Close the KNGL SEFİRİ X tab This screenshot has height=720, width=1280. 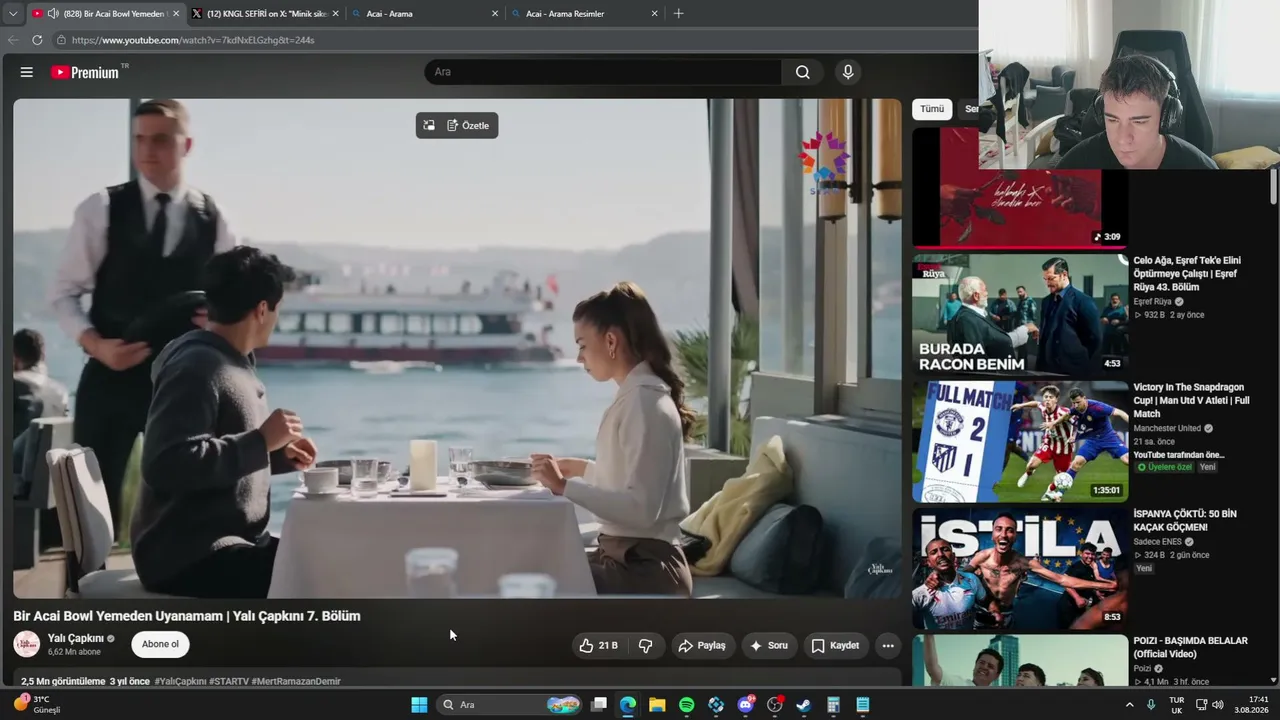coord(335,14)
